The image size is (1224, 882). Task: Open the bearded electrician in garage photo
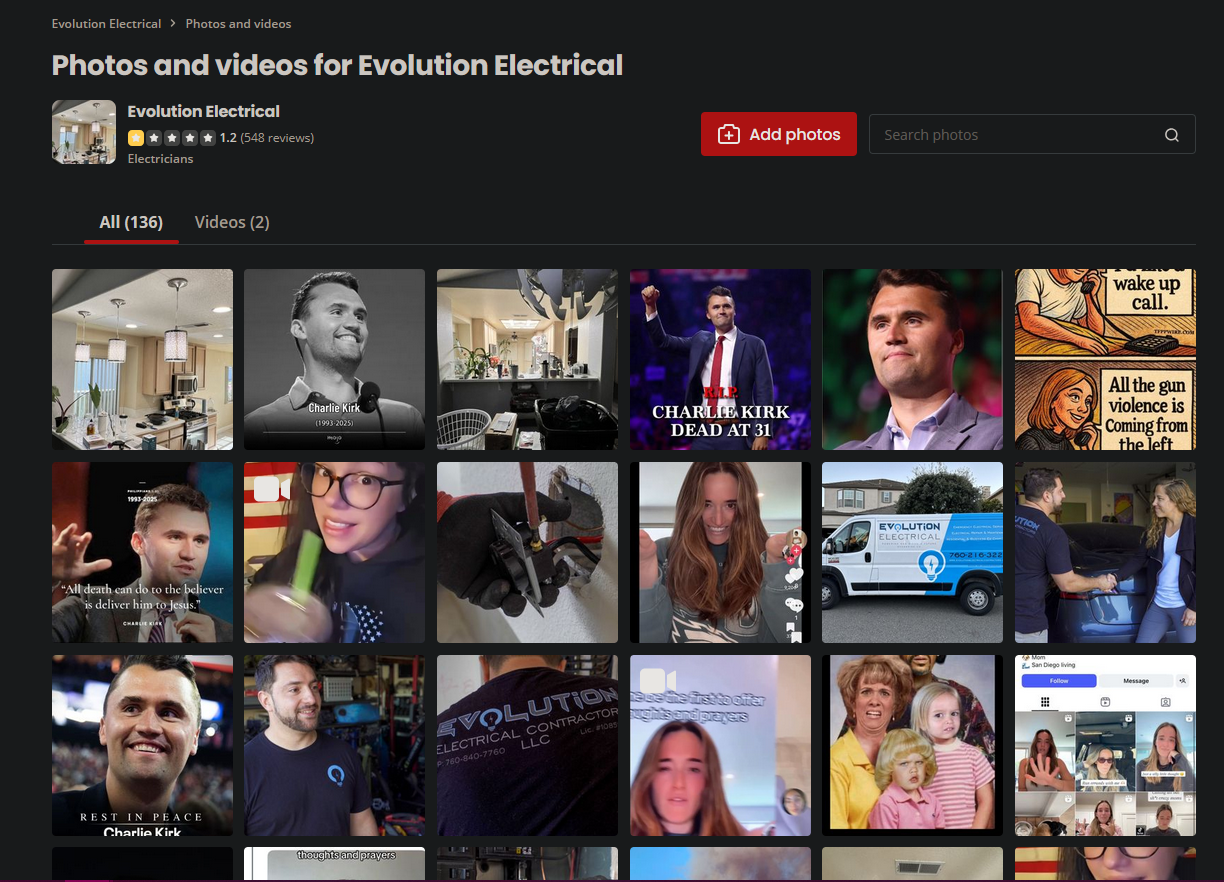click(x=334, y=745)
